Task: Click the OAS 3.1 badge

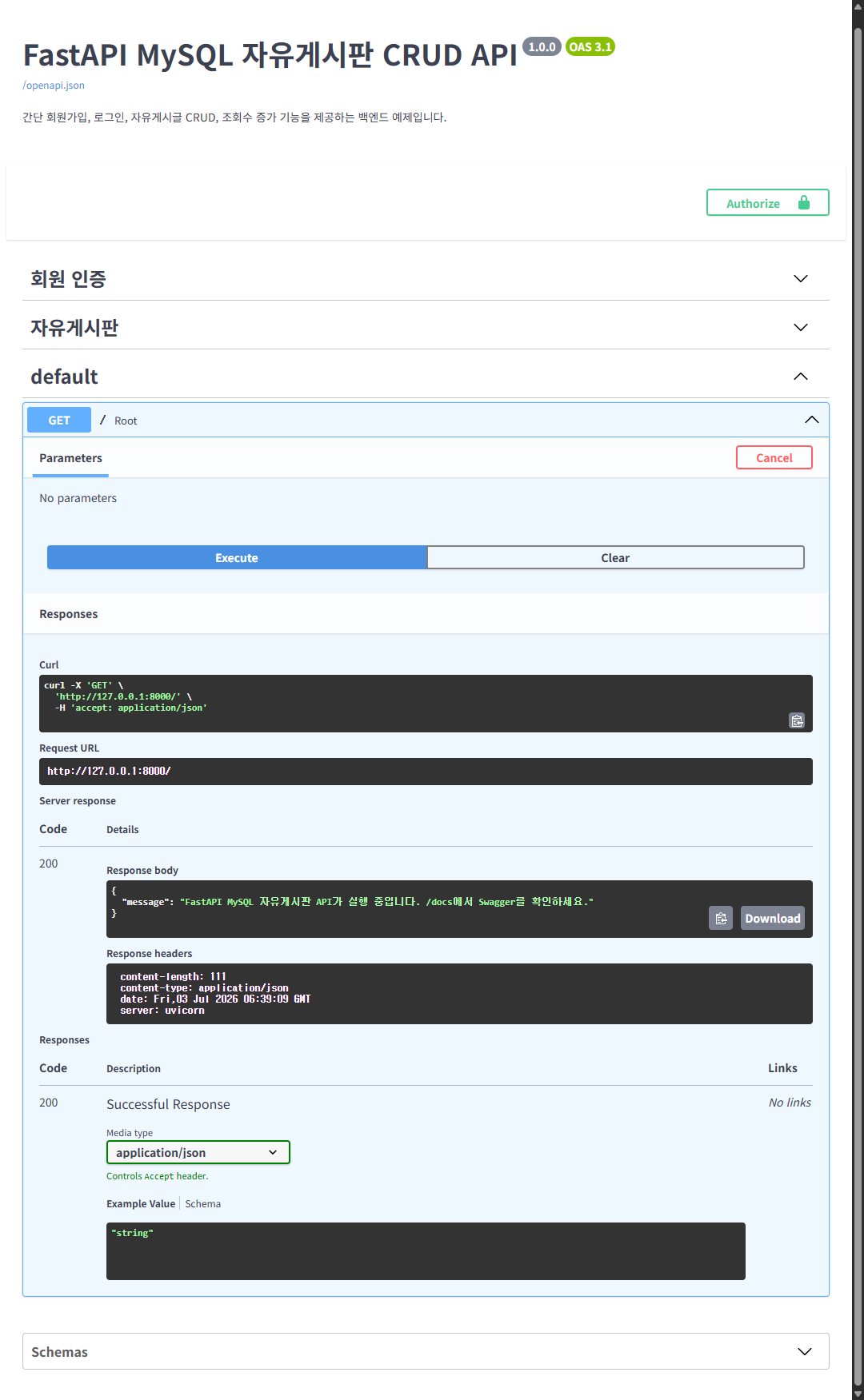Action: 590,47
